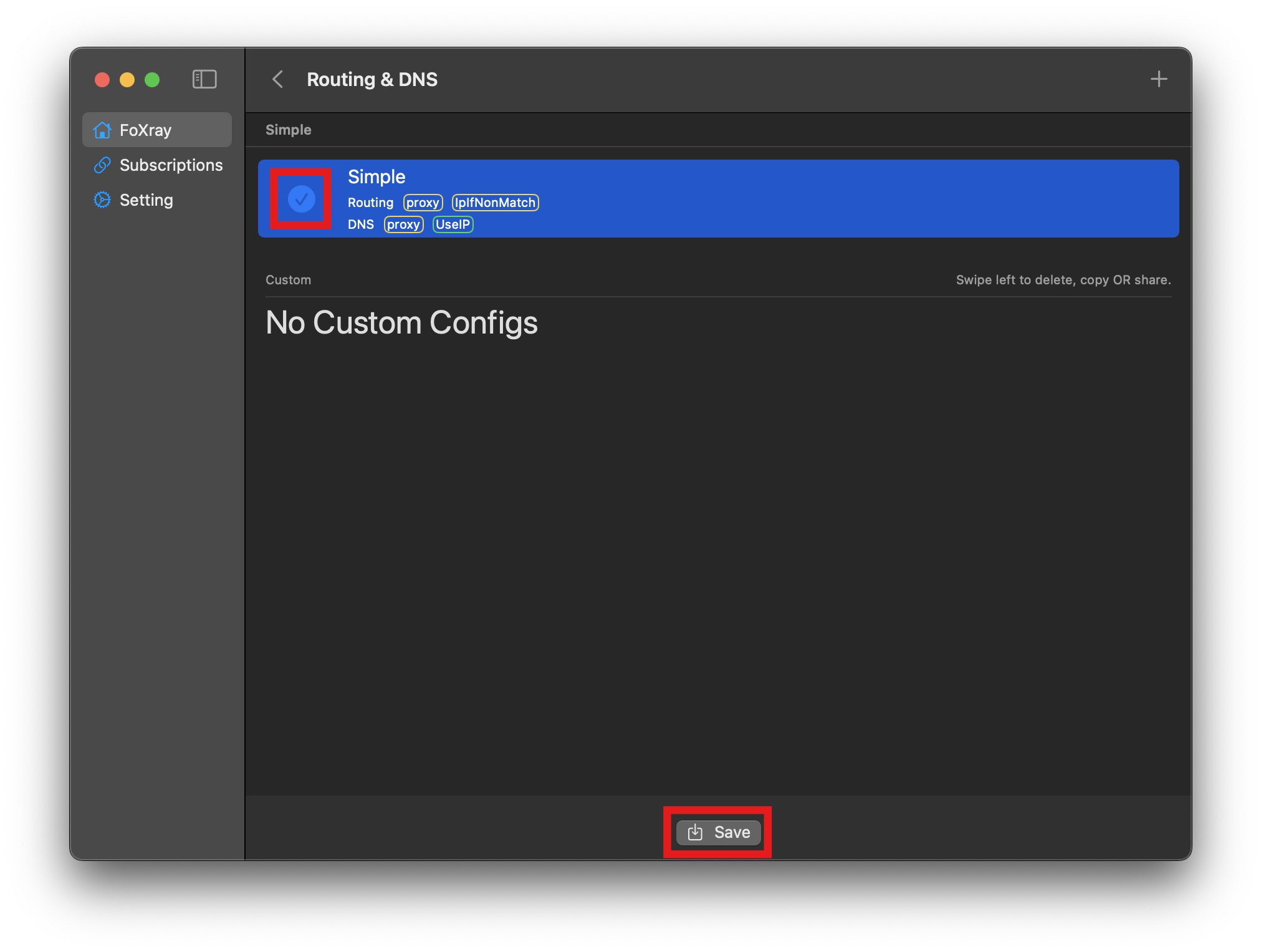The image size is (1261, 952).
Task: Click the UseIP DNS tag
Action: pos(453,224)
